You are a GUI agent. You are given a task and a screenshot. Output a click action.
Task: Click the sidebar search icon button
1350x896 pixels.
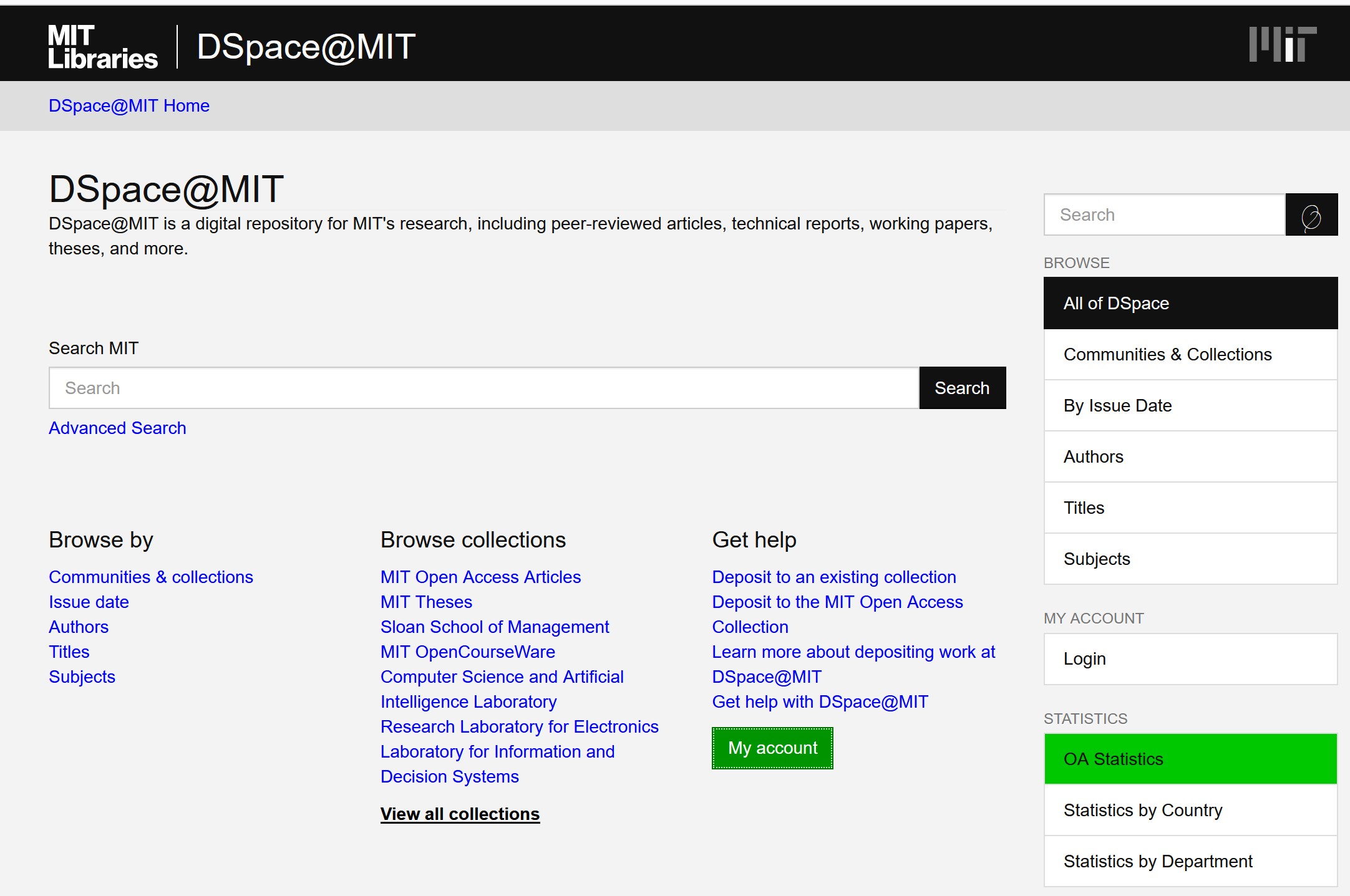(x=1311, y=214)
